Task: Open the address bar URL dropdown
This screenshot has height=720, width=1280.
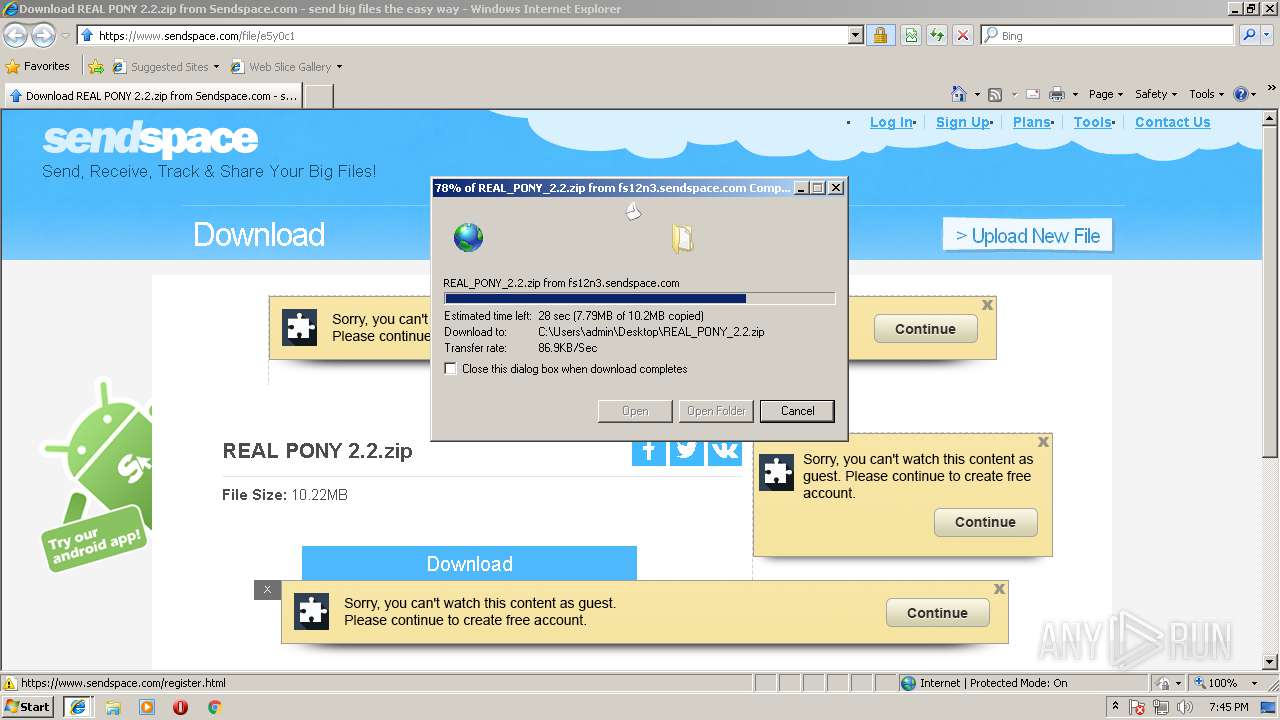Action: pos(856,35)
